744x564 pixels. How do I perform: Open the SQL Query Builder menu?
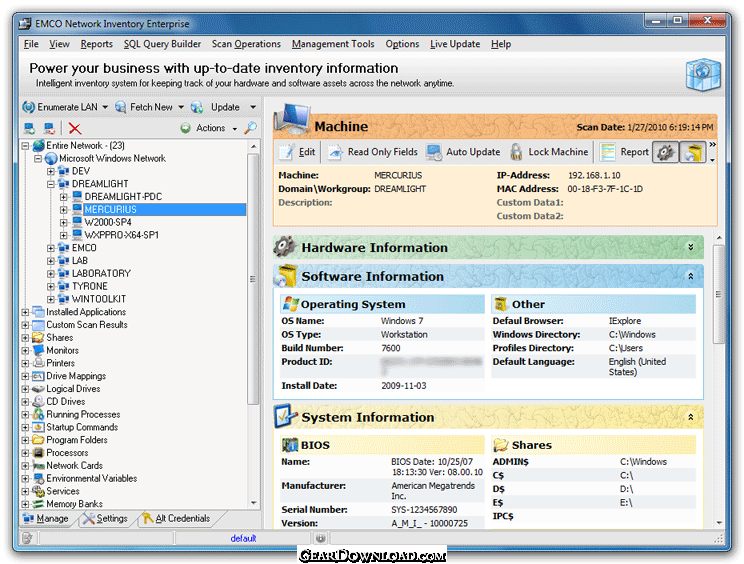point(162,44)
